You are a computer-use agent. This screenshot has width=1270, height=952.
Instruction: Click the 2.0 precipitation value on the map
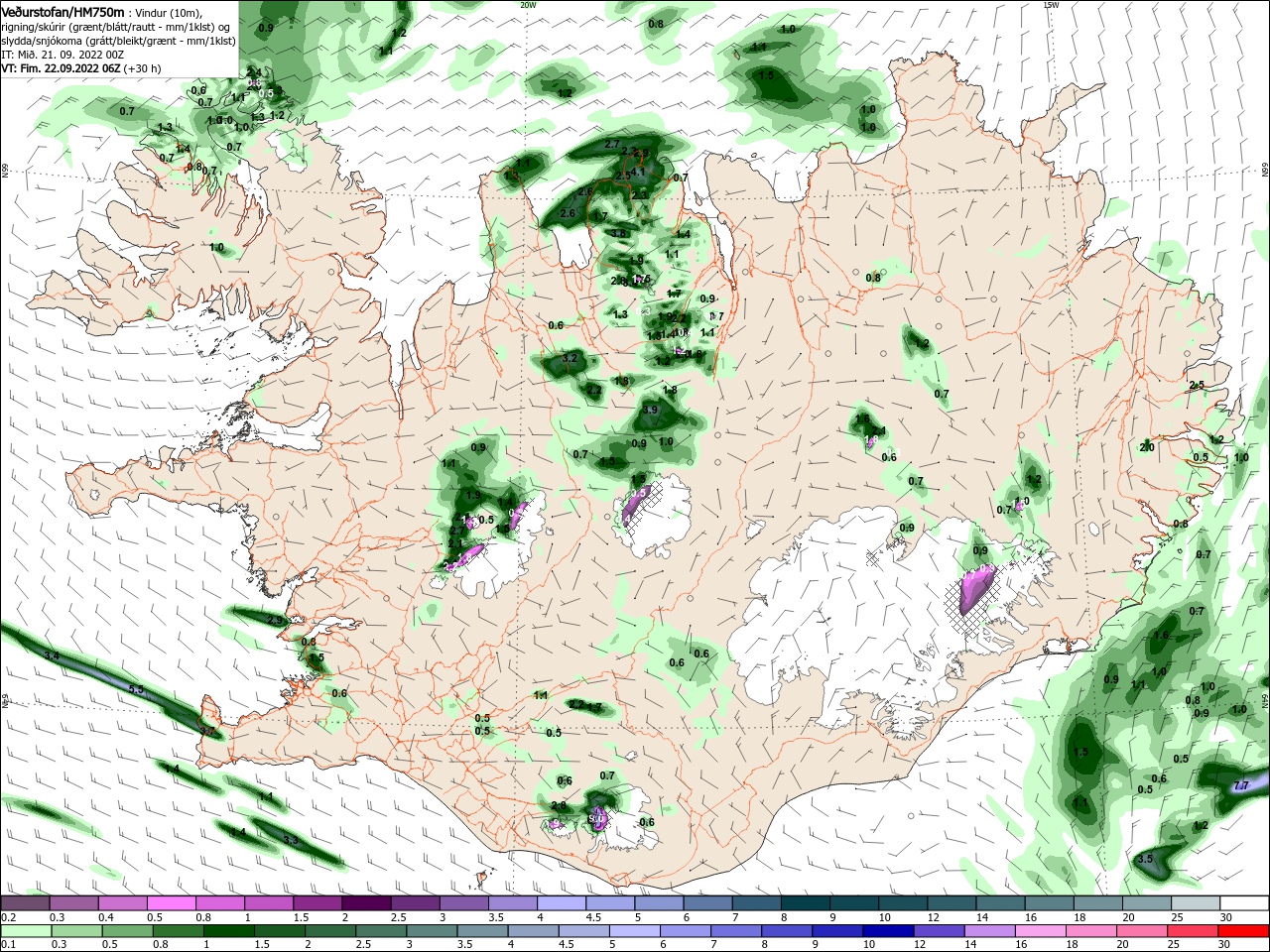pos(1147,448)
